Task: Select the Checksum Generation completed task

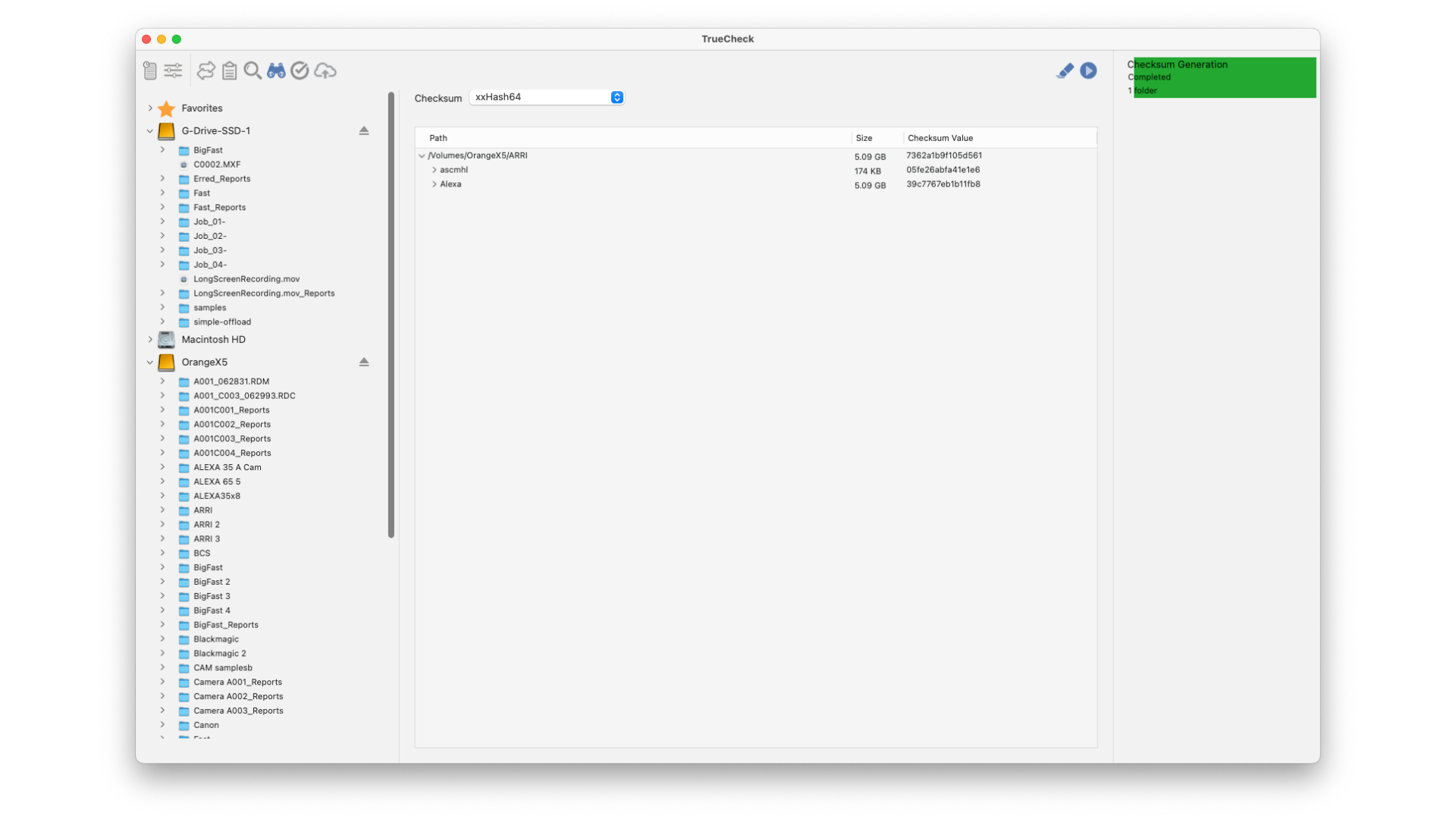Action: pos(1221,77)
